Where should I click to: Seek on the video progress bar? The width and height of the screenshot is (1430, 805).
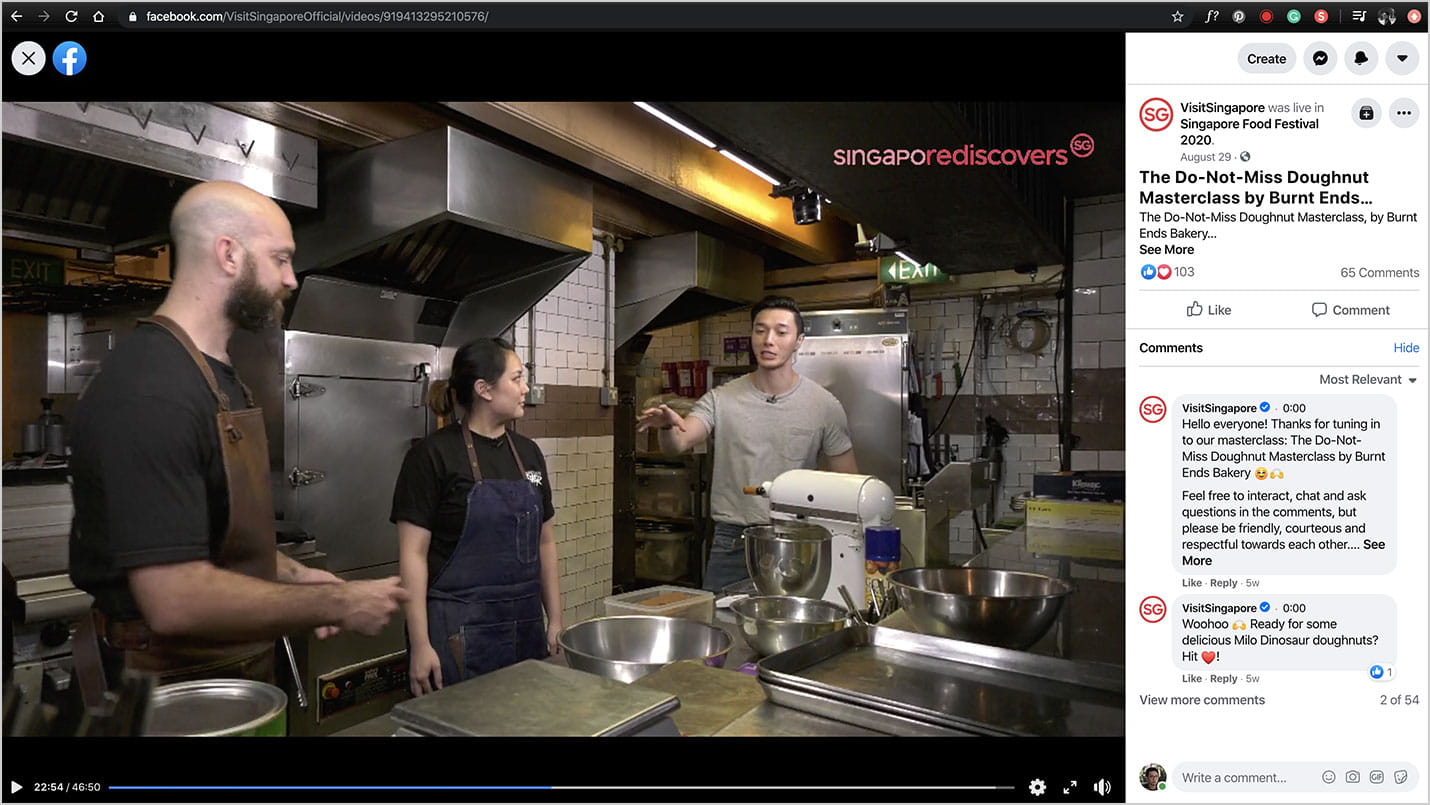[561, 787]
